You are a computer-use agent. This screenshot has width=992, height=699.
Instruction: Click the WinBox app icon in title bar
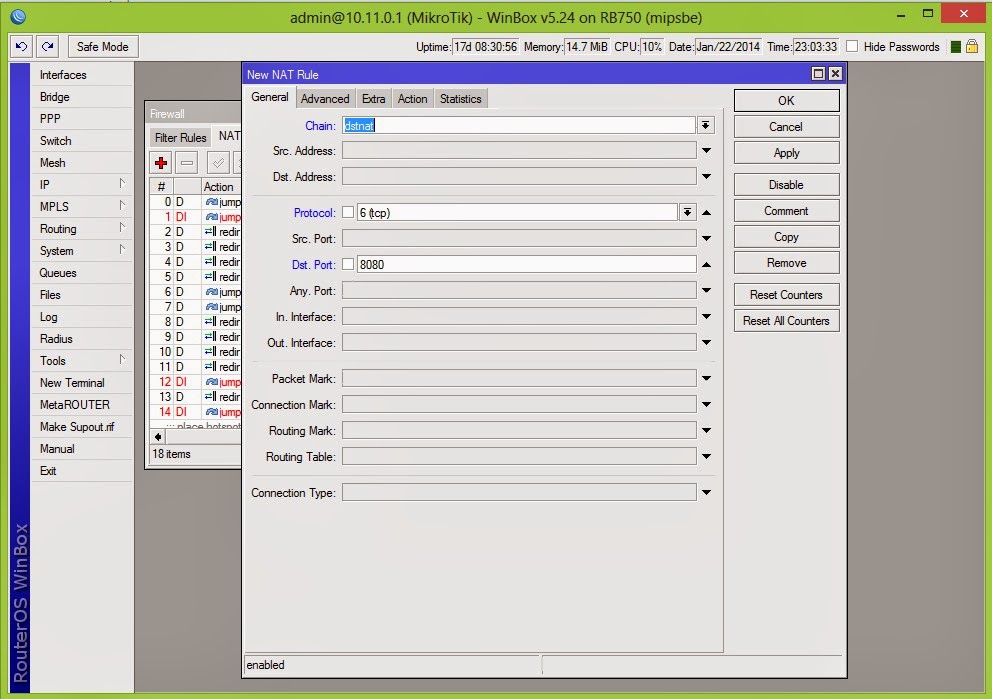pos(18,16)
